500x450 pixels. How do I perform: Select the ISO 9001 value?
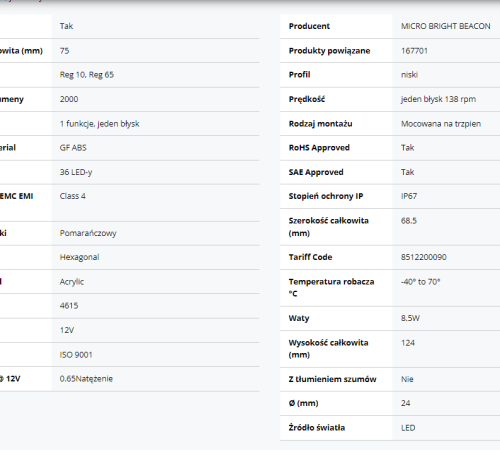pos(76,355)
